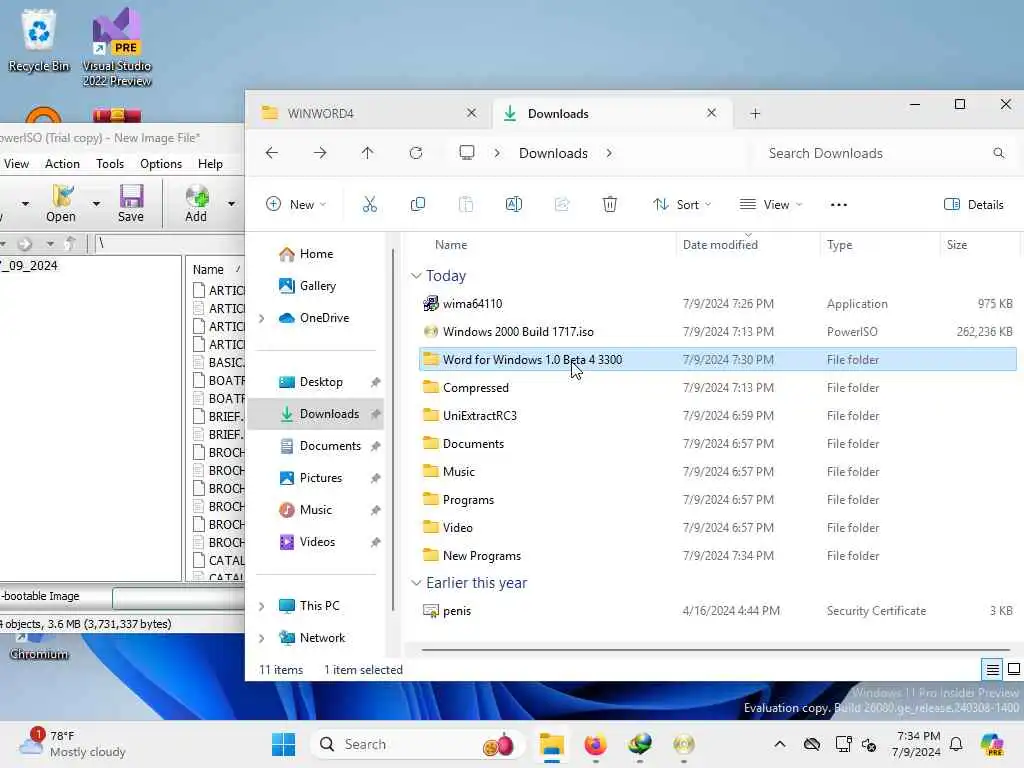Image resolution: width=1024 pixels, height=768 pixels.
Task: Click the Save icon in PowerISO toolbar
Action: coord(131,203)
